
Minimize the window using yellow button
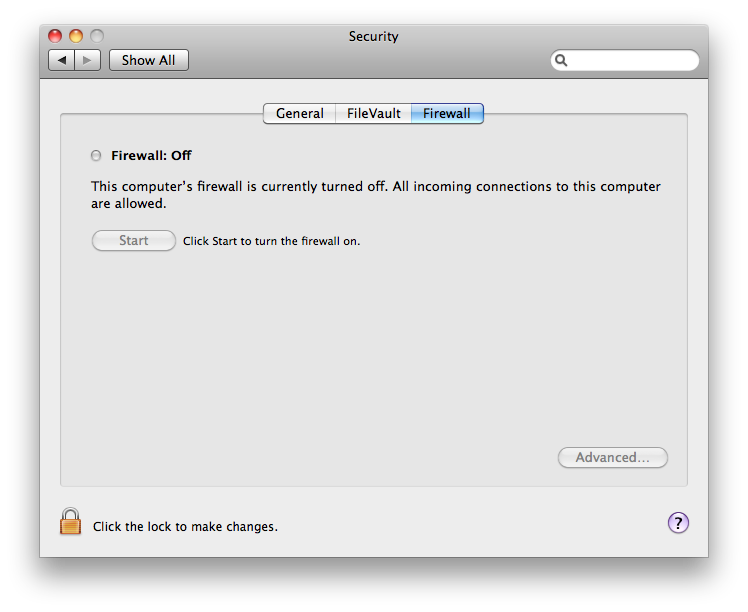point(76,37)
